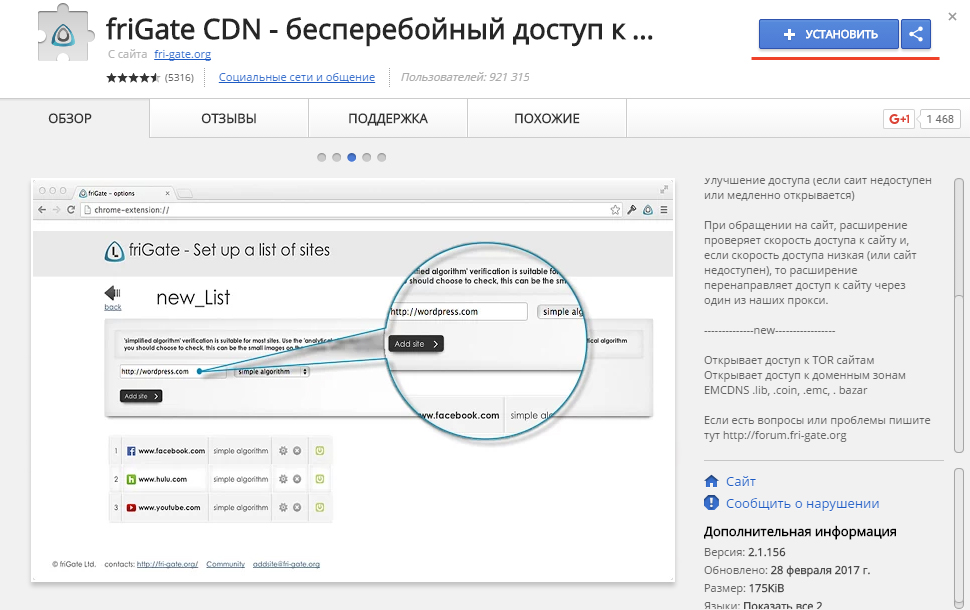Click the home icon next to Сайт
Image resolution: width=970 pixels, height=610 pixels.
(711, 481)
